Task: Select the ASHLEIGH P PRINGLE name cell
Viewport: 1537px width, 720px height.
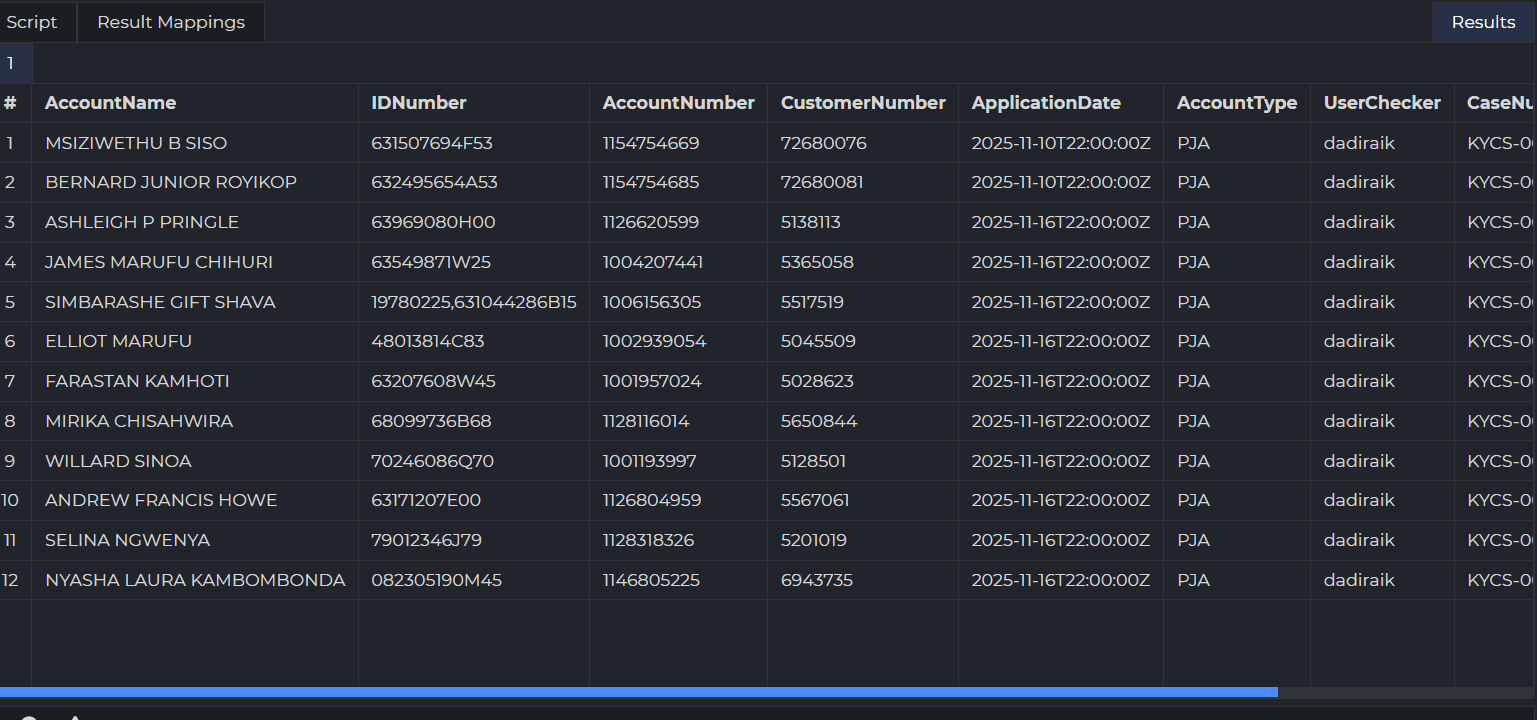Action: pos(142,222)
